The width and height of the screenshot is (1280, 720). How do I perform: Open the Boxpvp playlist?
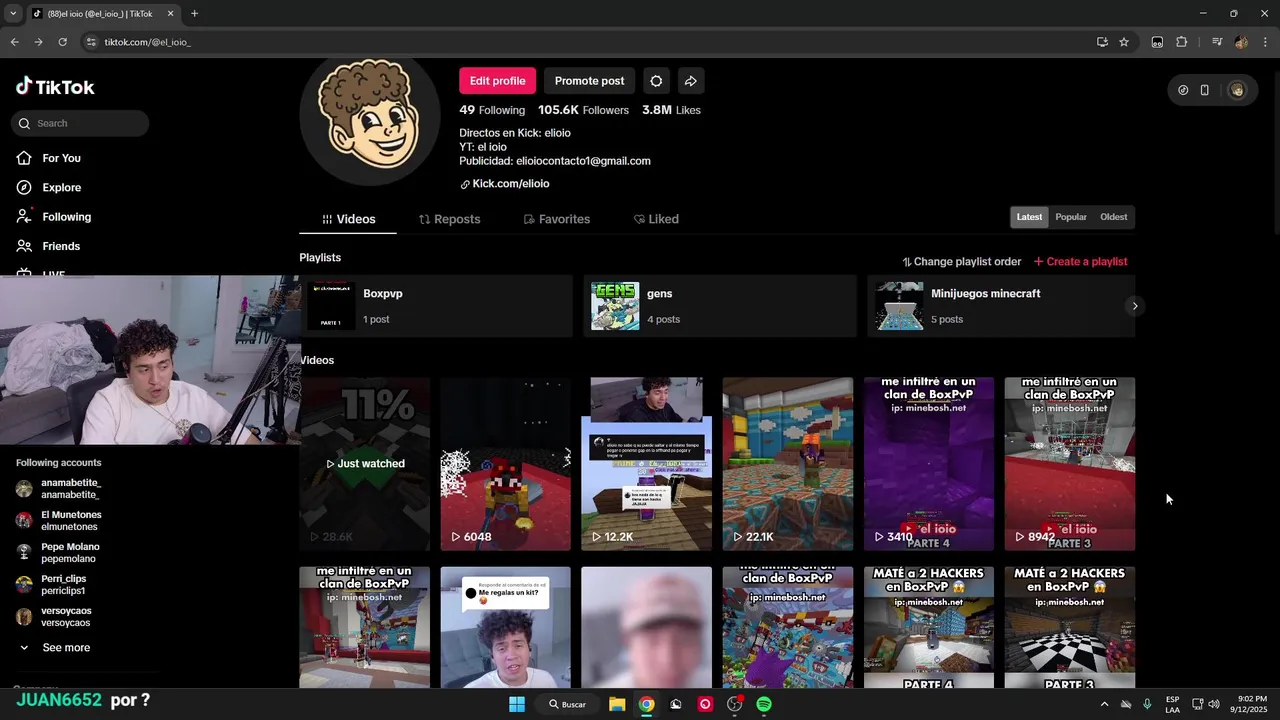pyautogui.click(x=436, y=306)
